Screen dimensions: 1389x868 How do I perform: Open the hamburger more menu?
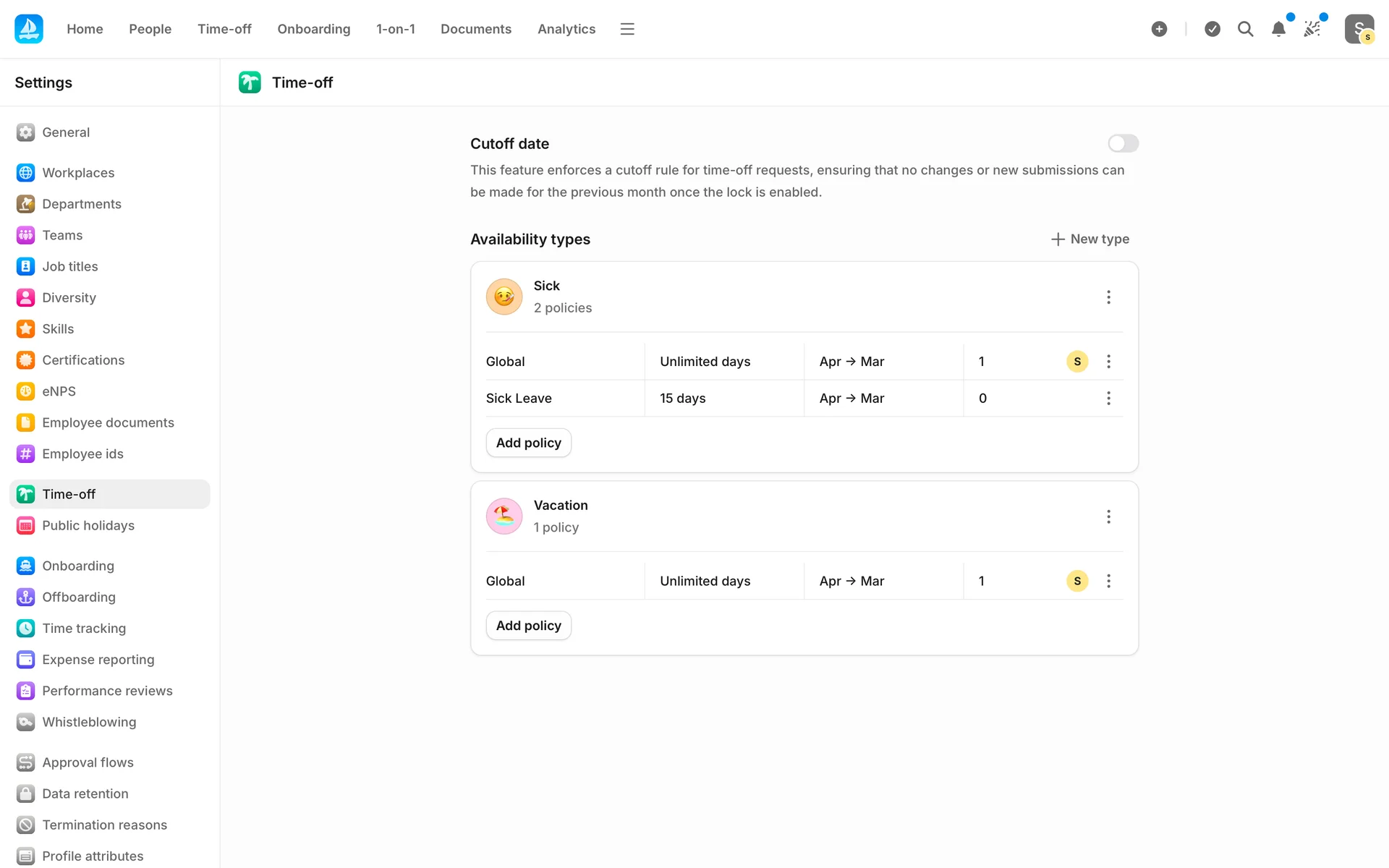[627, 29]
